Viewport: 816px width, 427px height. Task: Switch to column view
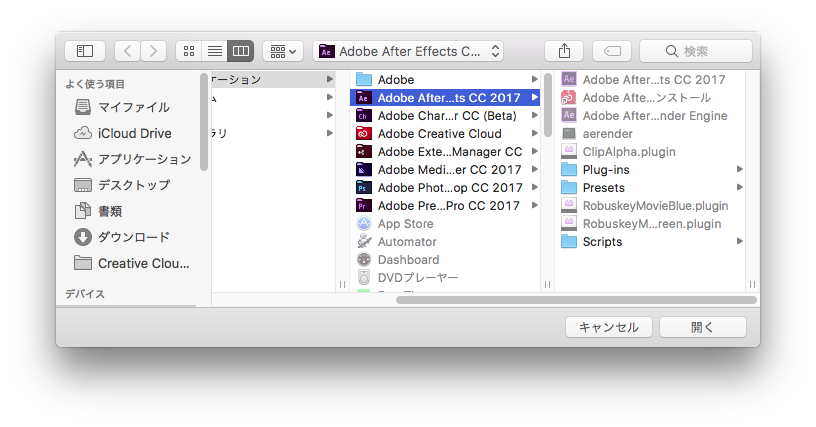(x=240, y=51)
